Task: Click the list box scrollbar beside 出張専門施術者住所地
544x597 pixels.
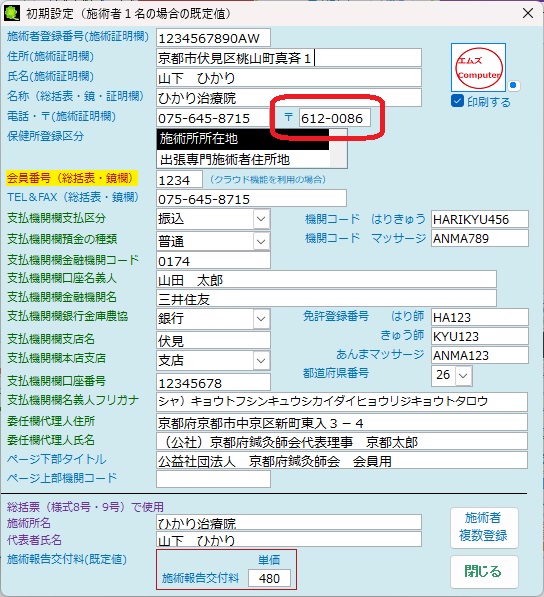Action: 338,148
